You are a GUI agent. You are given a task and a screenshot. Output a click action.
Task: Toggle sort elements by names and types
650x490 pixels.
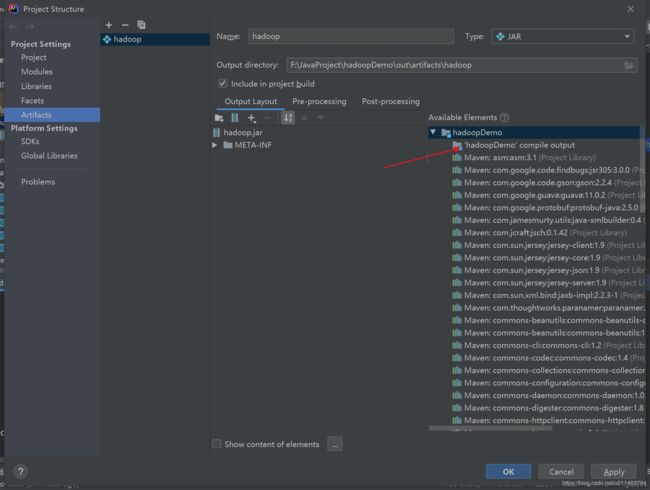click(288, 118)
